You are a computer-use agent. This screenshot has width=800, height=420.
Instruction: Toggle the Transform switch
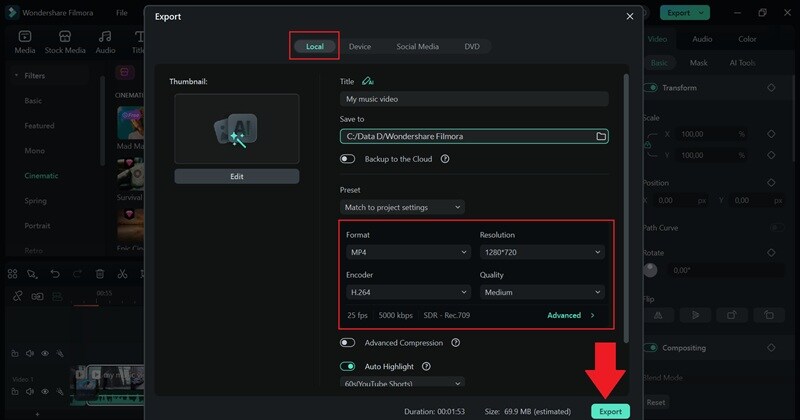[651, 88]
